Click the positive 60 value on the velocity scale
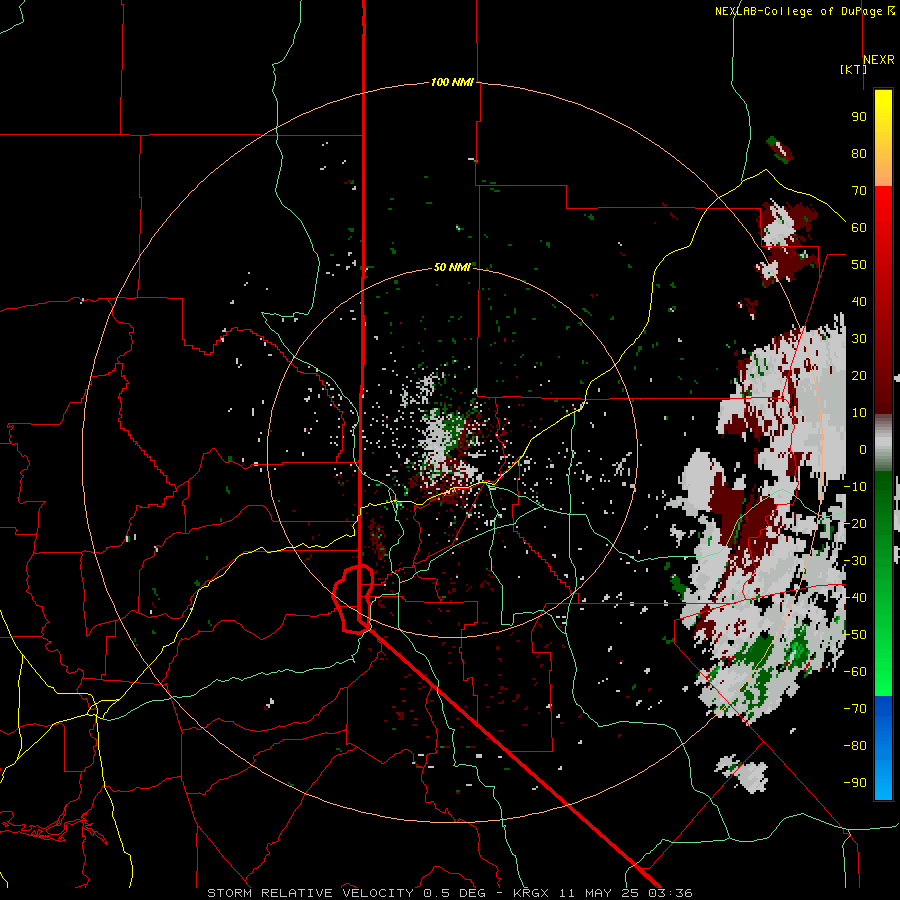Image resolution: width=900 pixels, height=900 pixels. coord(859,227)
